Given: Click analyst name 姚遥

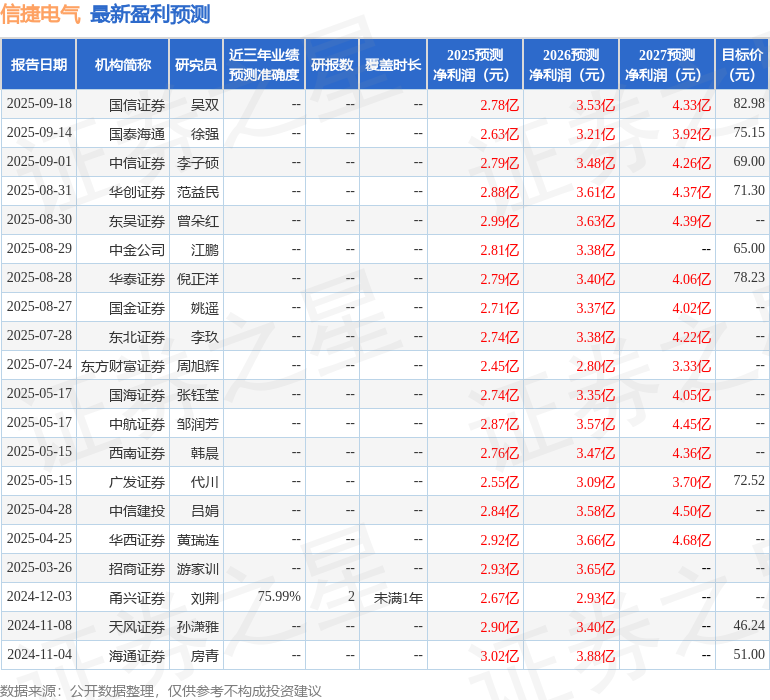Looking at the screenshot, I should [205, 308].
